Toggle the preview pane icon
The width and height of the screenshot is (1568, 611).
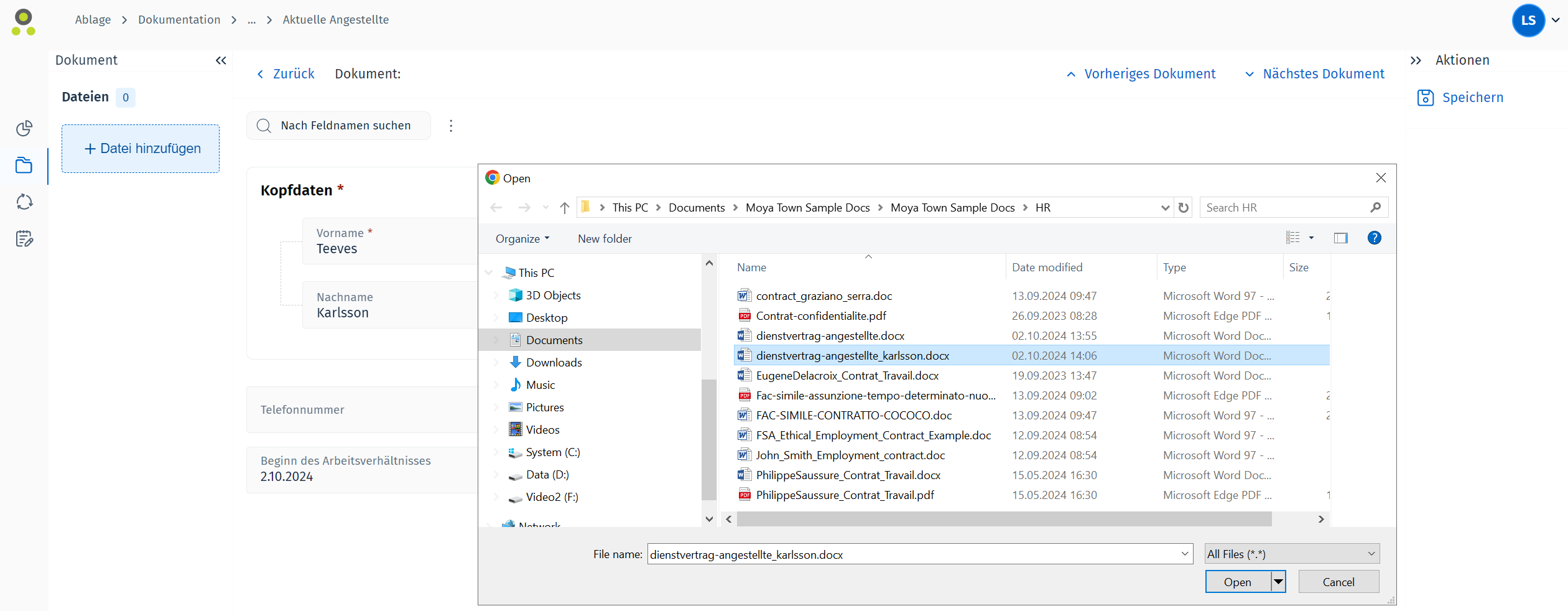1340,238
